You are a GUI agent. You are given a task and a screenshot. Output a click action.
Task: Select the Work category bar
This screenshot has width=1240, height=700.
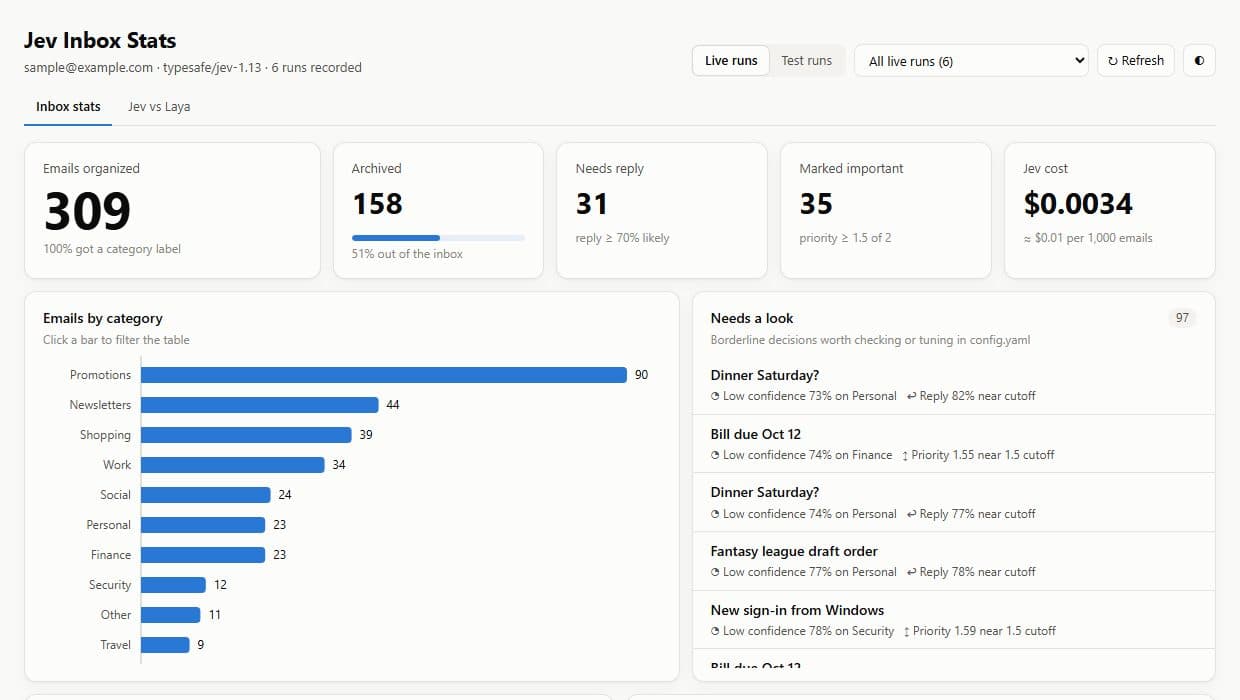tap(233, 465)
